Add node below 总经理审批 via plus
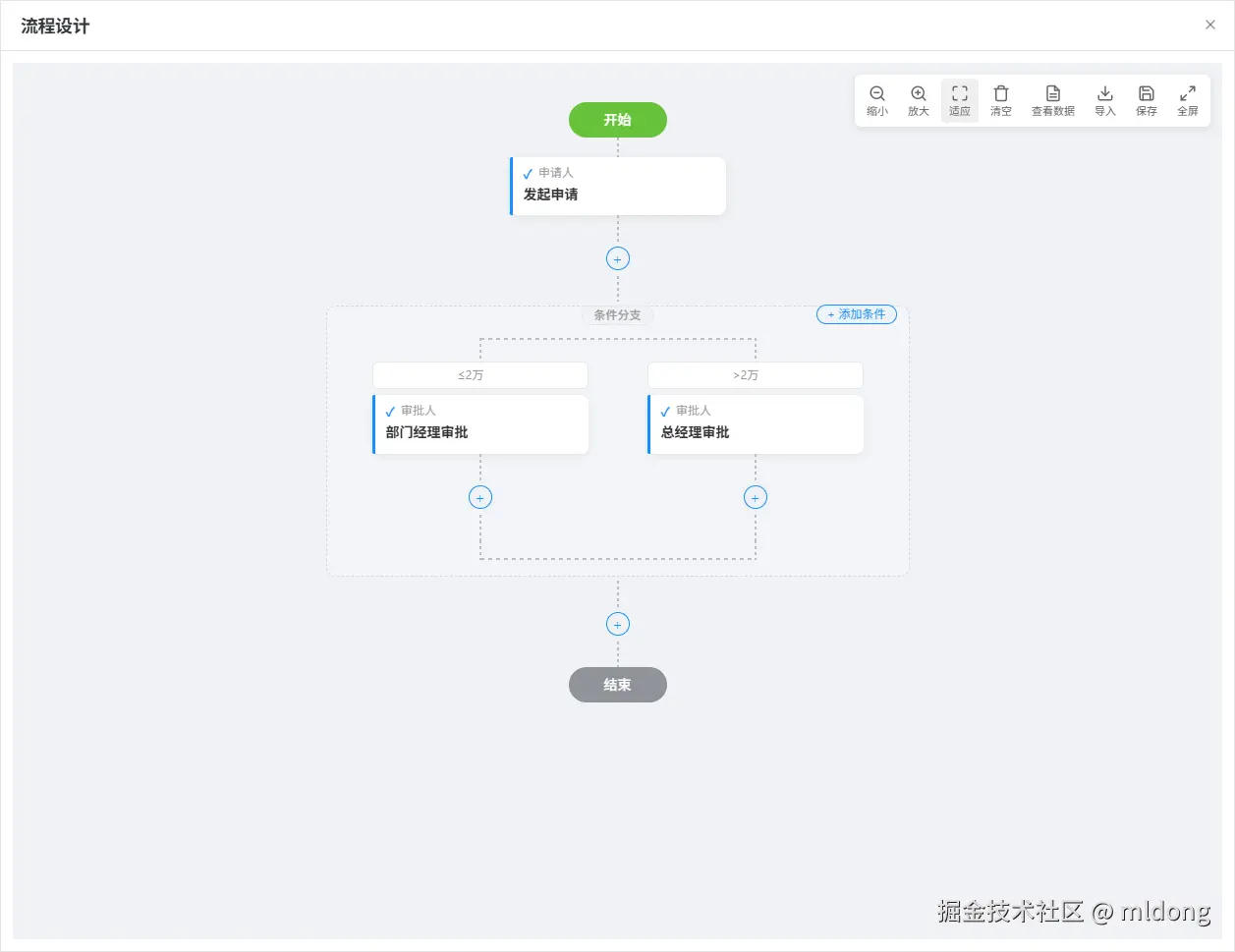Image resolution: width=1235 pixels, height=952 pixels. [x=756, y=497]
